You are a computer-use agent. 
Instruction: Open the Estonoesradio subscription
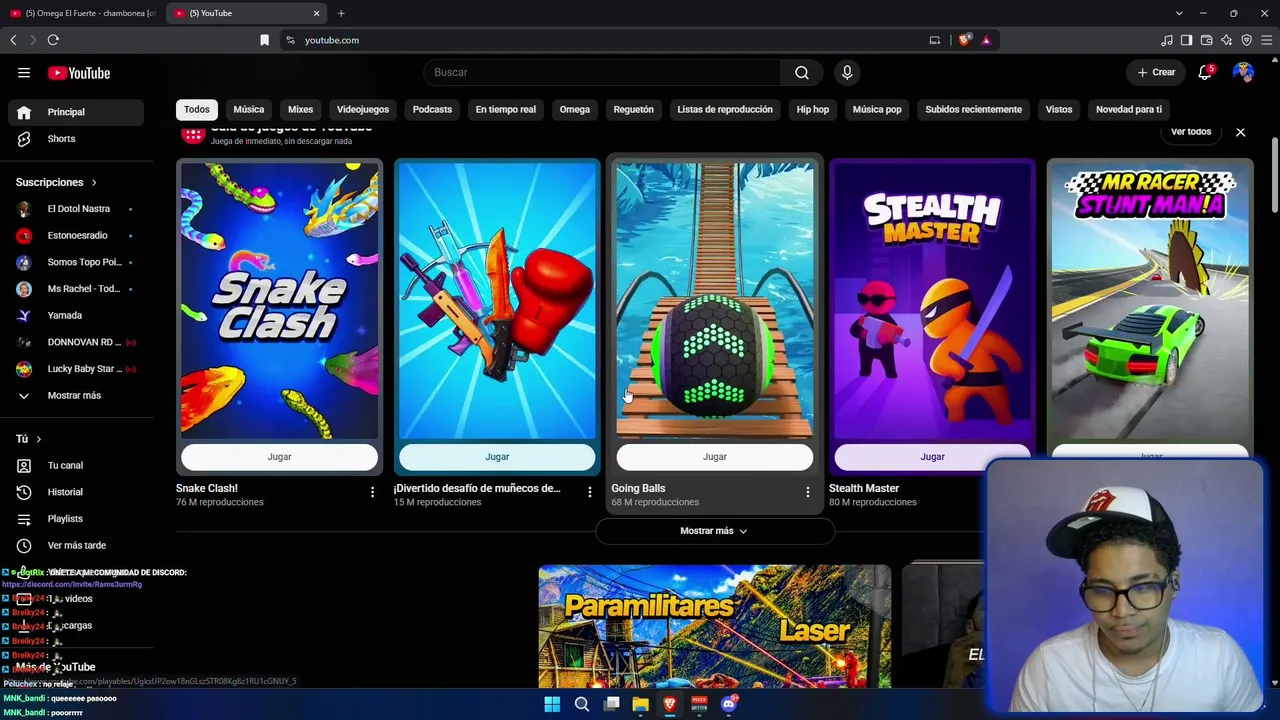point(76,236)
